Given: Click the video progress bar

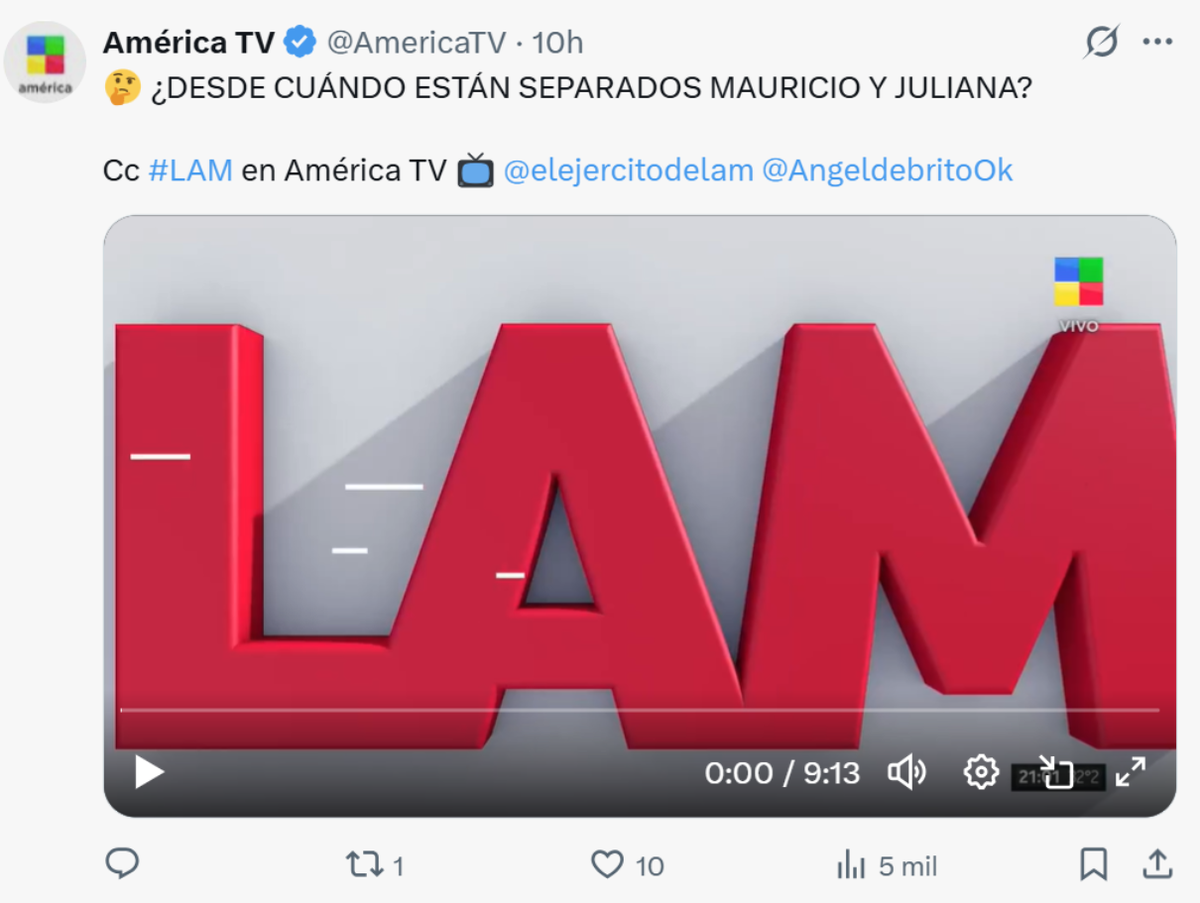Looking at the screenshot, I should pos(640,710).
